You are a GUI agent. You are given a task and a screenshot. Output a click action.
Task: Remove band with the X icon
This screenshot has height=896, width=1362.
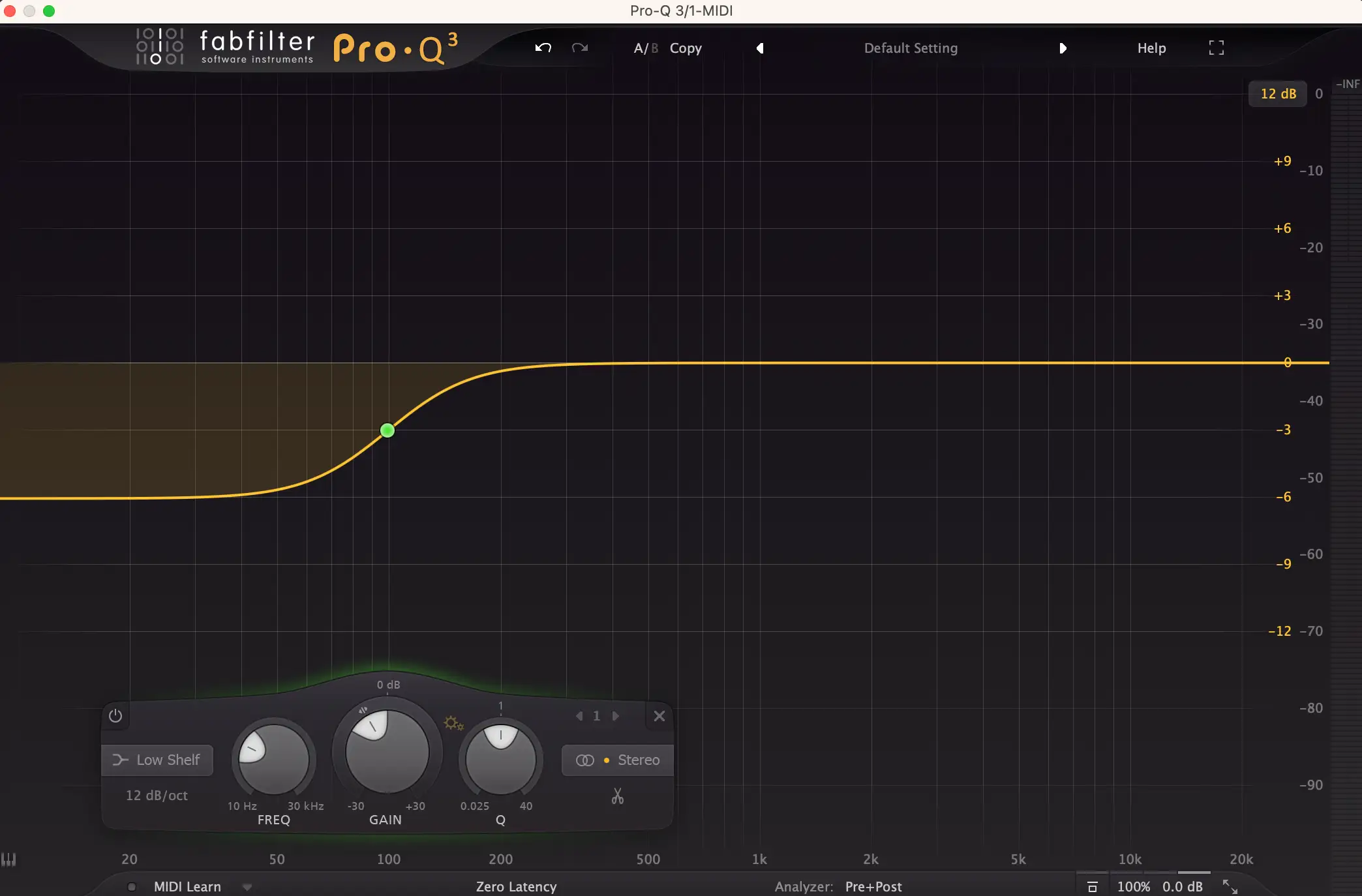tap(659, 716)
